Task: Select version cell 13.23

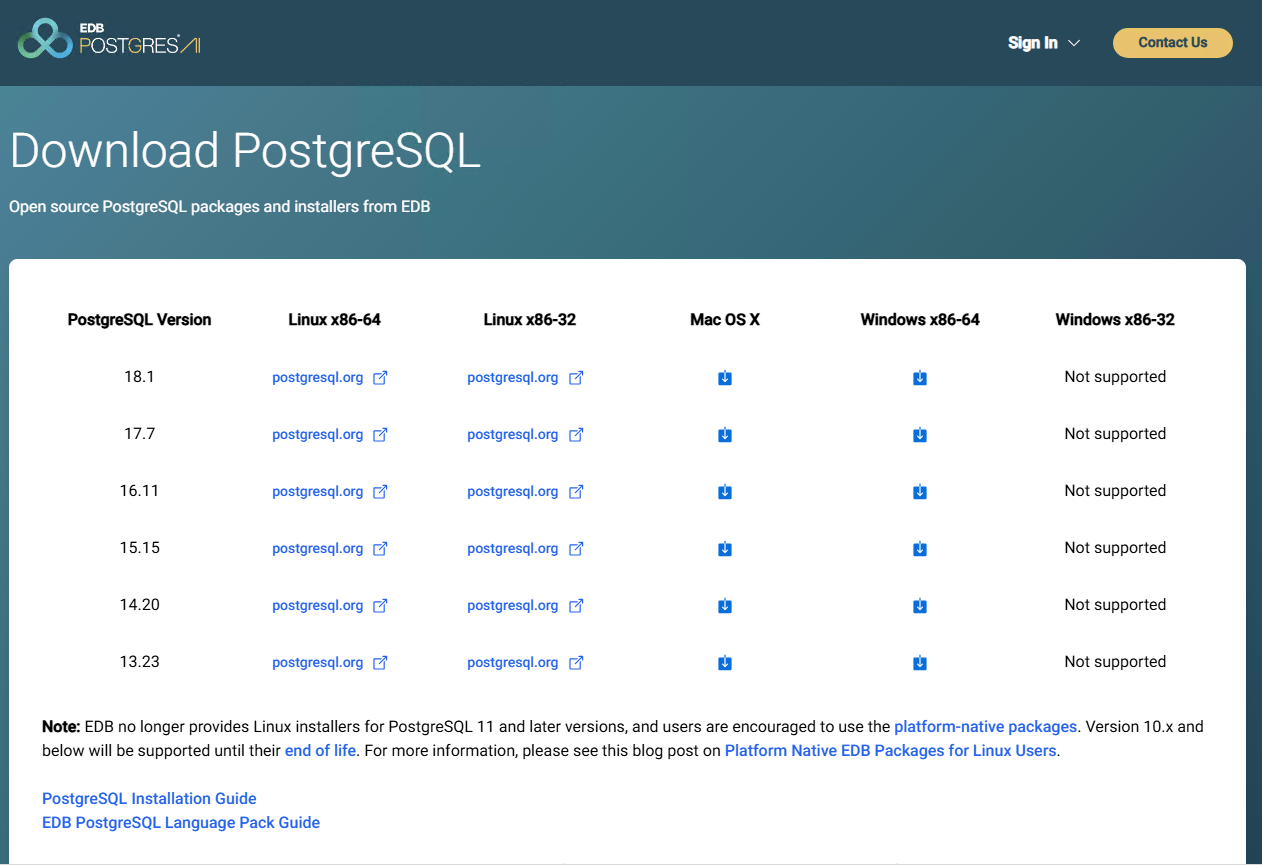Action: 139,662
